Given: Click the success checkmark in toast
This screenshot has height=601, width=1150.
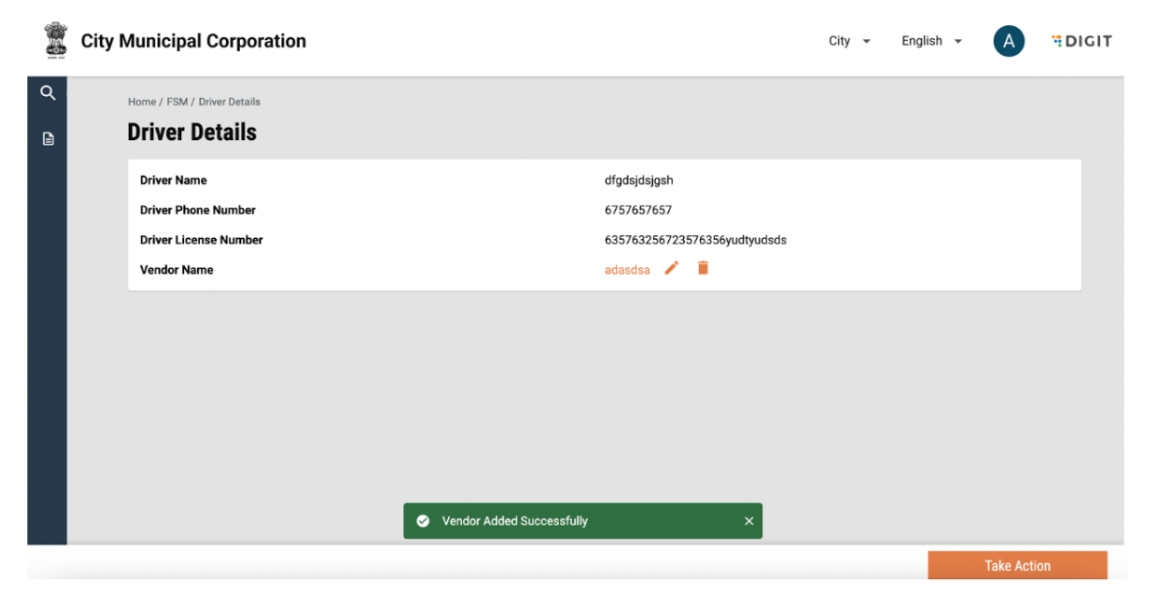Looking at the screenshot, I should [x=423, y=521].
